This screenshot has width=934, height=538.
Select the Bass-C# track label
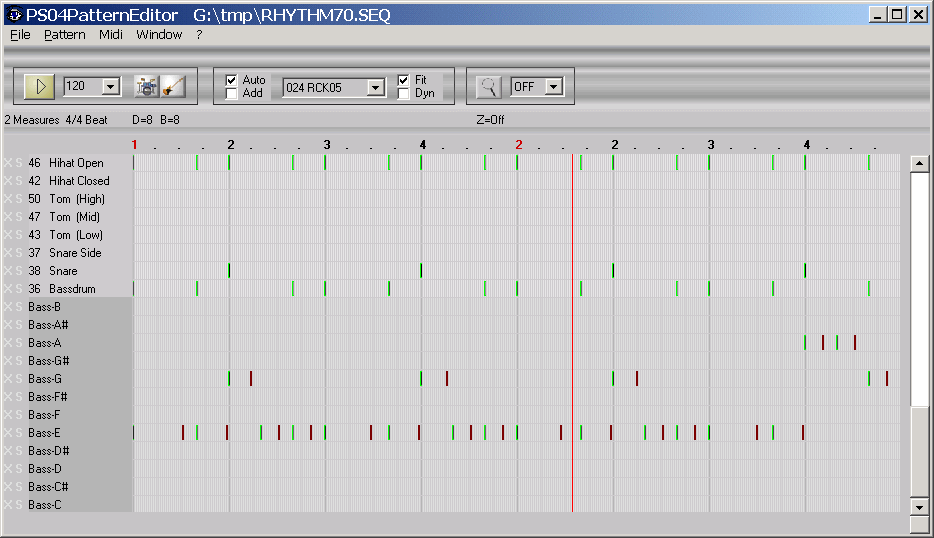pyautogui.click(x=48, y=487)
